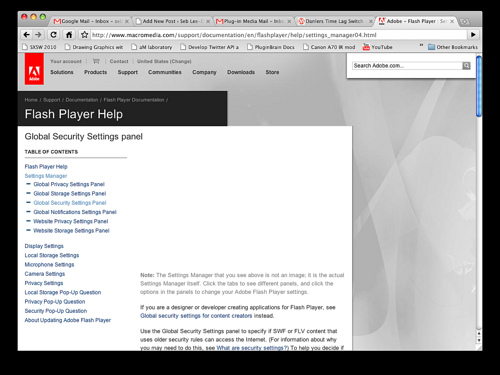The height and width of the screenshot is (375, 500).
Task: Close the Add New Post tab
Action: (208, 21)
